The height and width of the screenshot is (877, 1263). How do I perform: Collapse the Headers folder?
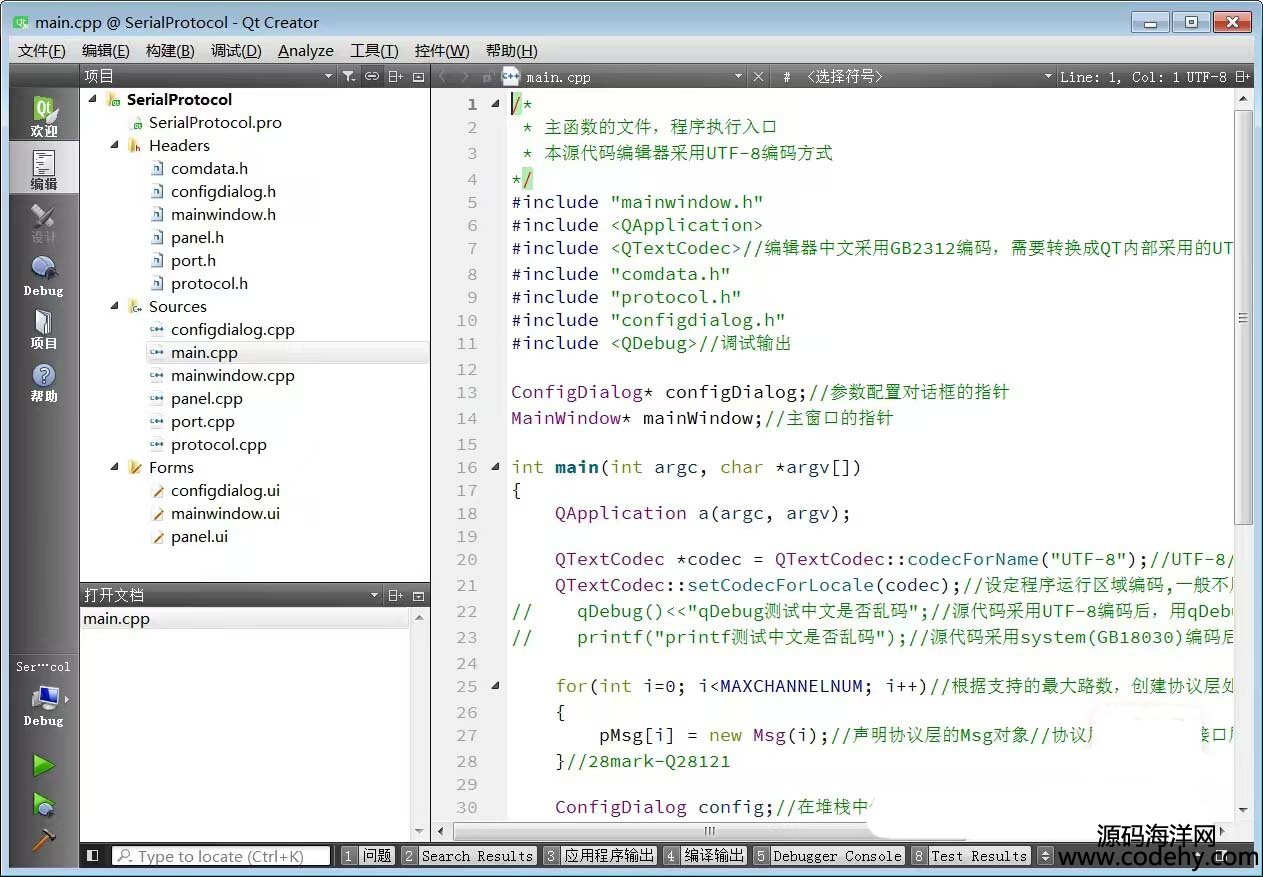tap(115, 145)
